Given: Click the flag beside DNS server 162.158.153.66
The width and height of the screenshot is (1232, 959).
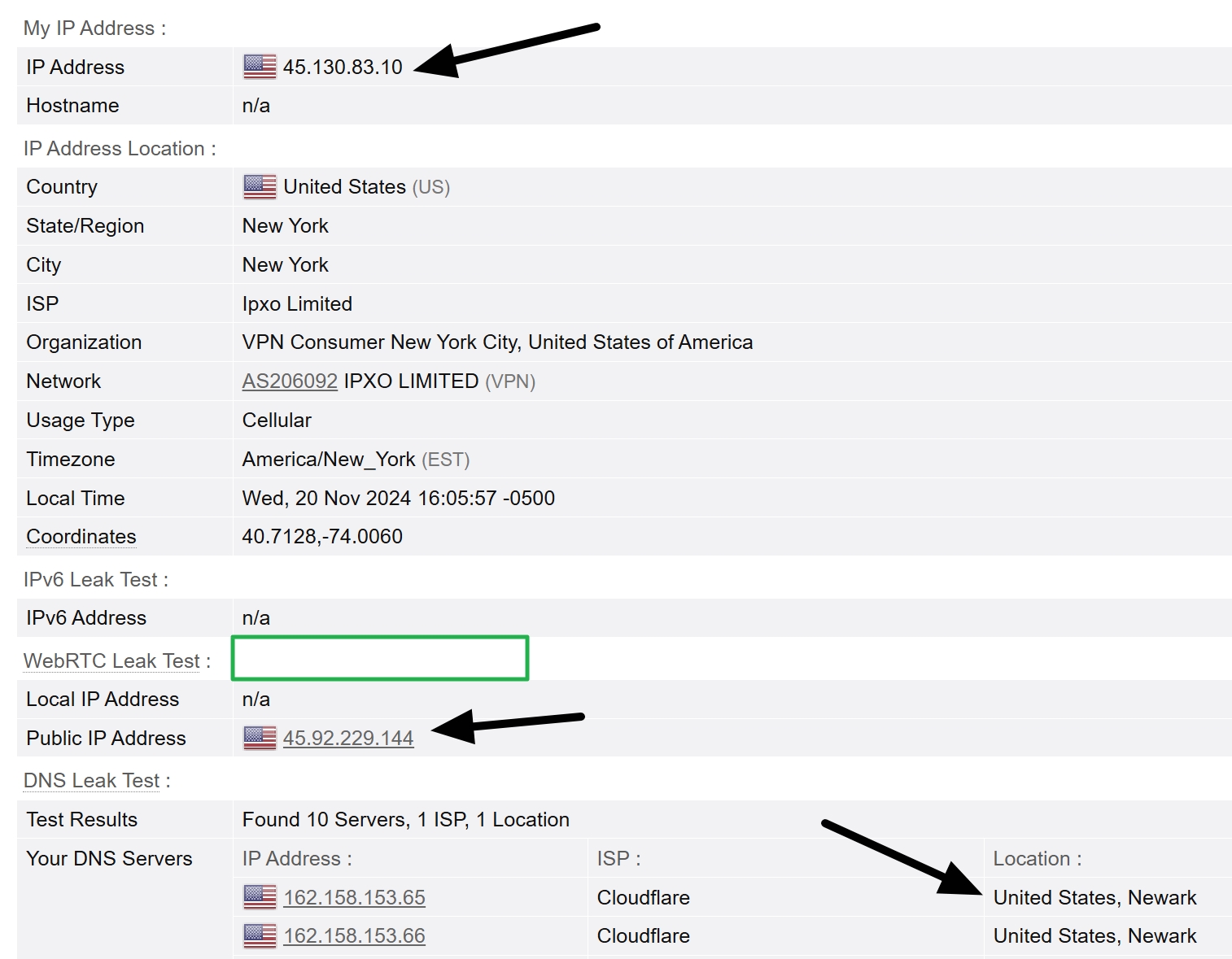Looking at the screenshot, I should pos(259,935).
